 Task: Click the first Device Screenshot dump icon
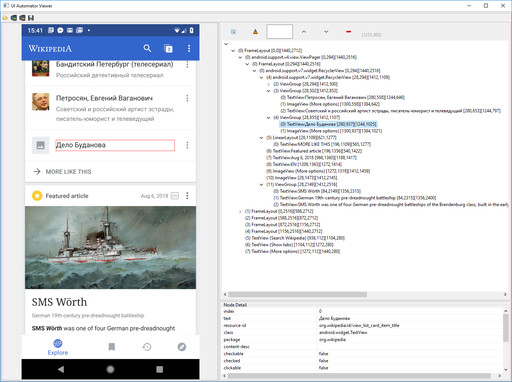(x=14, y=18)
